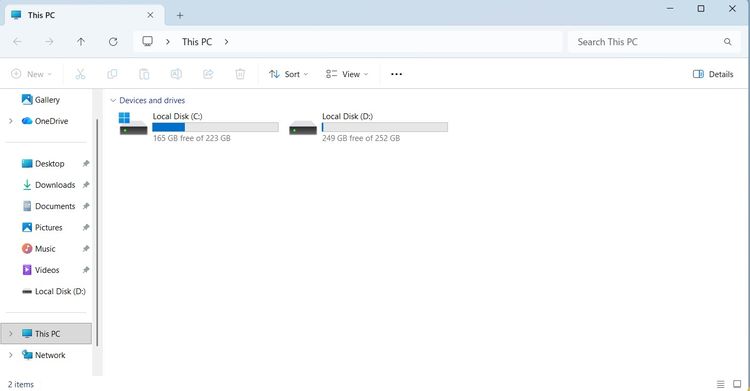750x391 pixels.
Task: Click the Delete trash icon
Action: click(240, 74)
